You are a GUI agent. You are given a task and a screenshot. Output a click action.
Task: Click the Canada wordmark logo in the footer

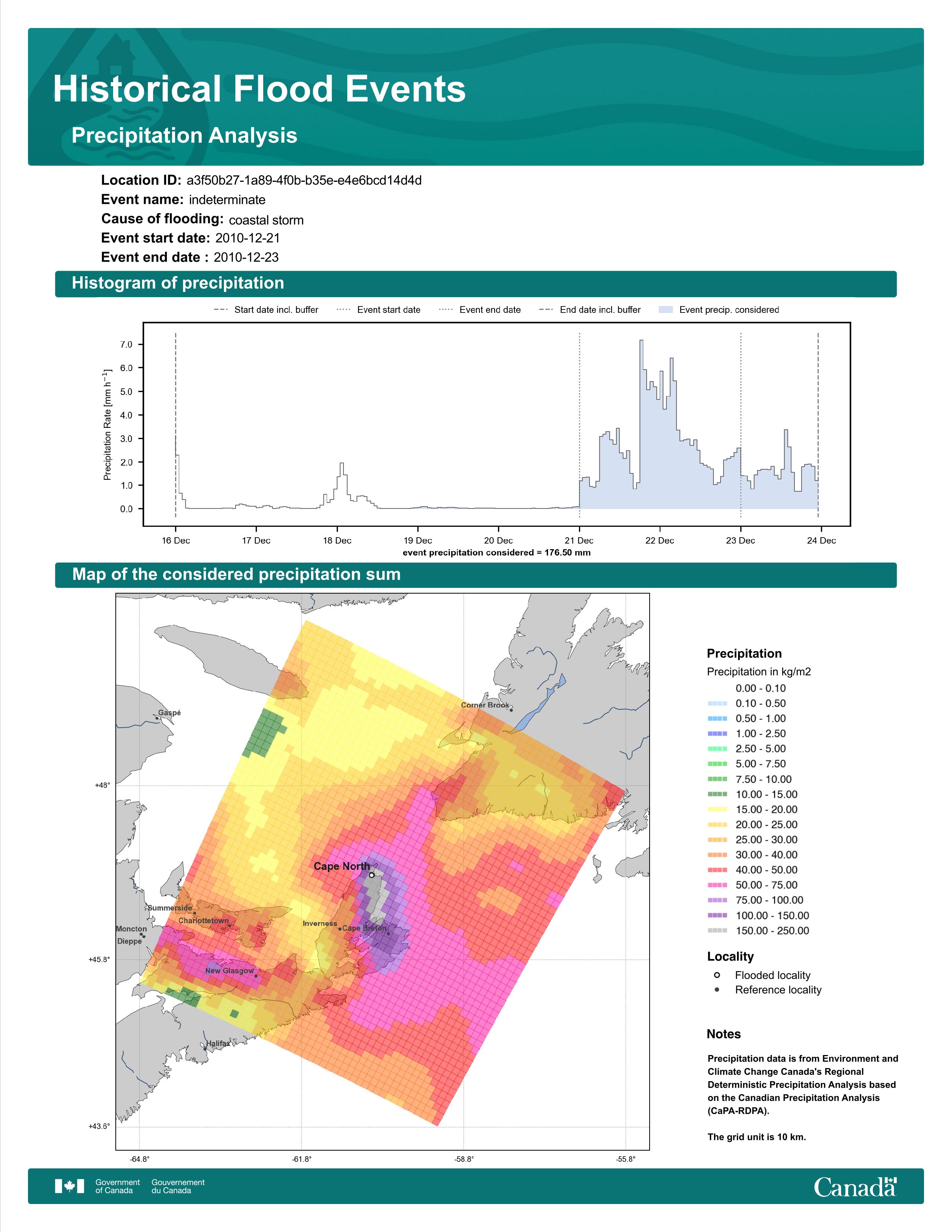tap(855, 1188)
